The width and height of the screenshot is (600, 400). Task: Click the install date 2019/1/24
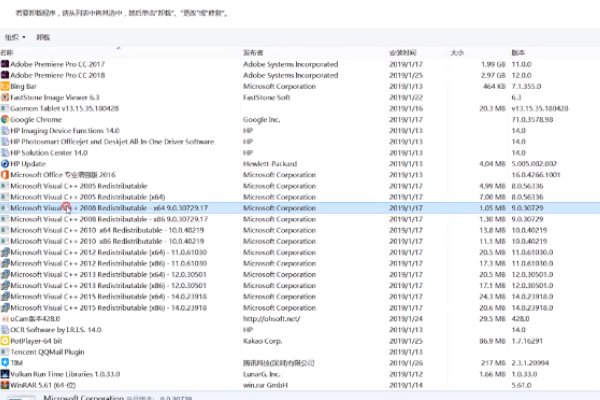[406, 319]
